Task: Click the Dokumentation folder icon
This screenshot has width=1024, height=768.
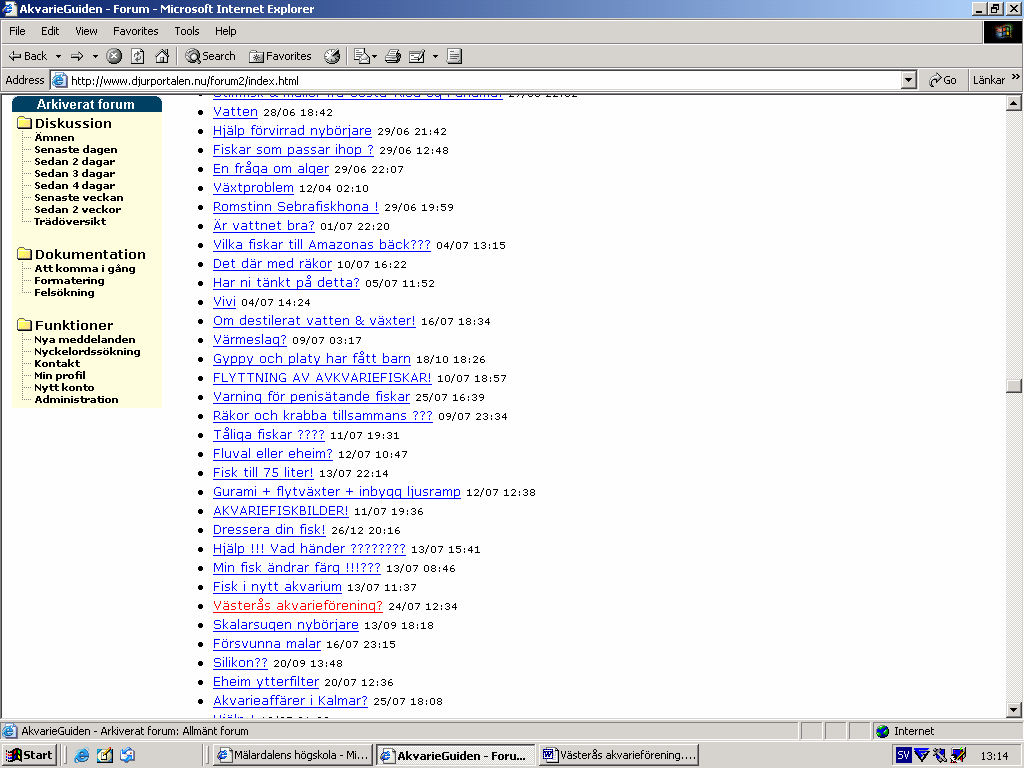Action: click(25, 253)
